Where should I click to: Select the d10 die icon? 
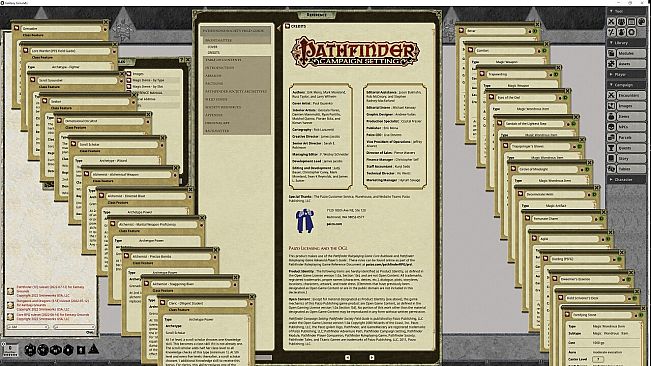(x=56, y=350)
